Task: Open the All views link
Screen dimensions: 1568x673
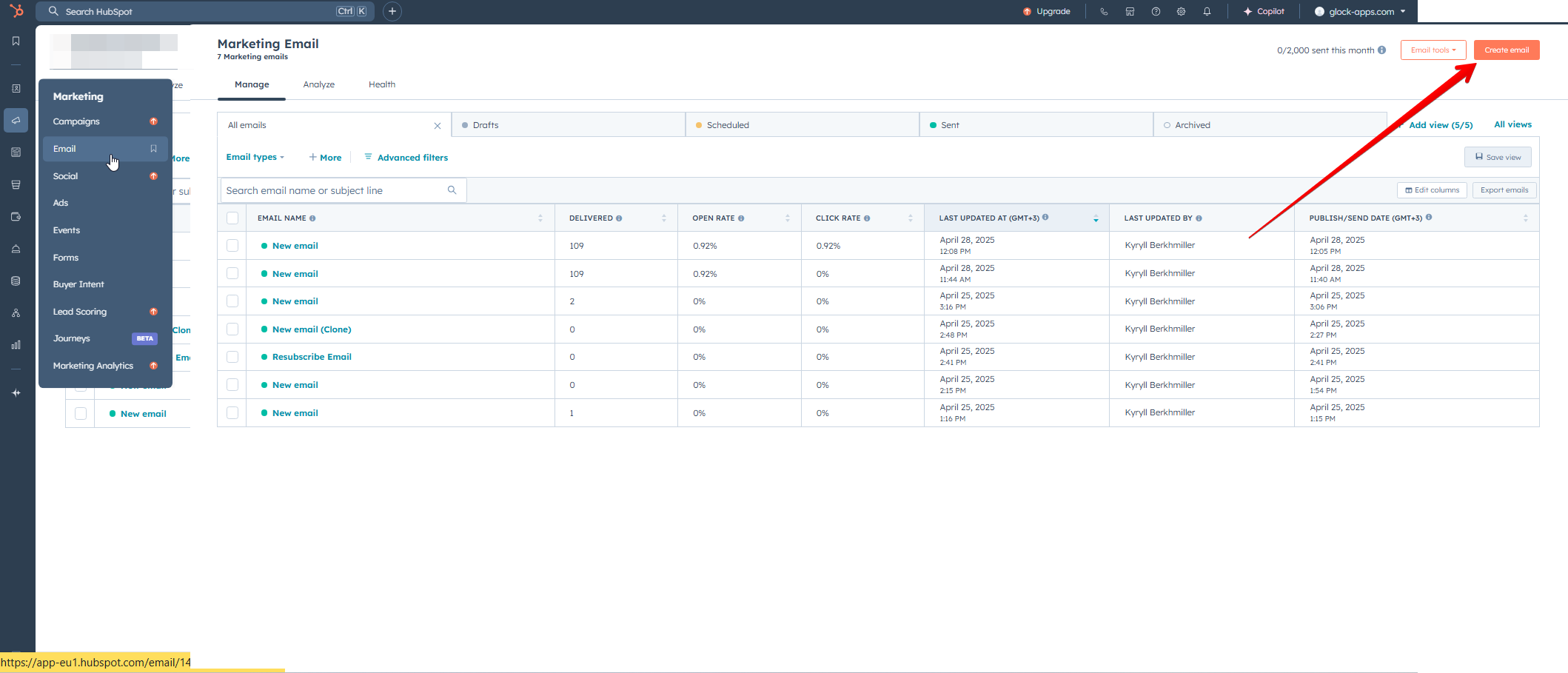Action: tap(1512, 124)
